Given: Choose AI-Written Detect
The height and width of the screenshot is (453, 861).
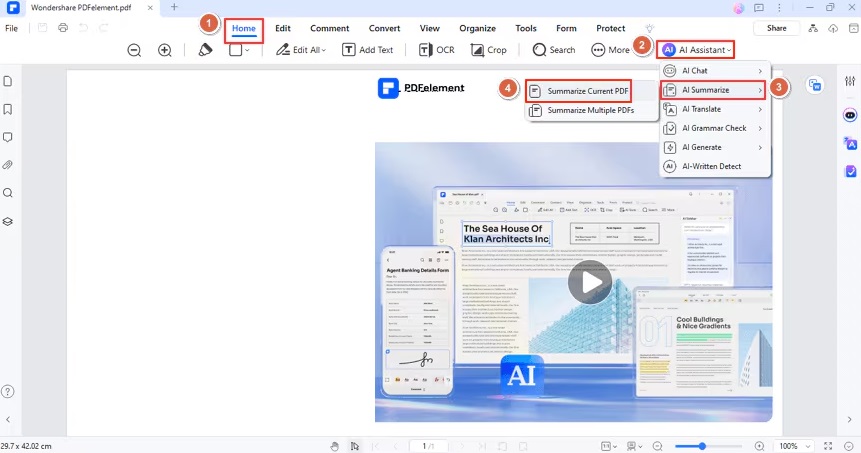Looking at the screenshot, I should [715, 166].
